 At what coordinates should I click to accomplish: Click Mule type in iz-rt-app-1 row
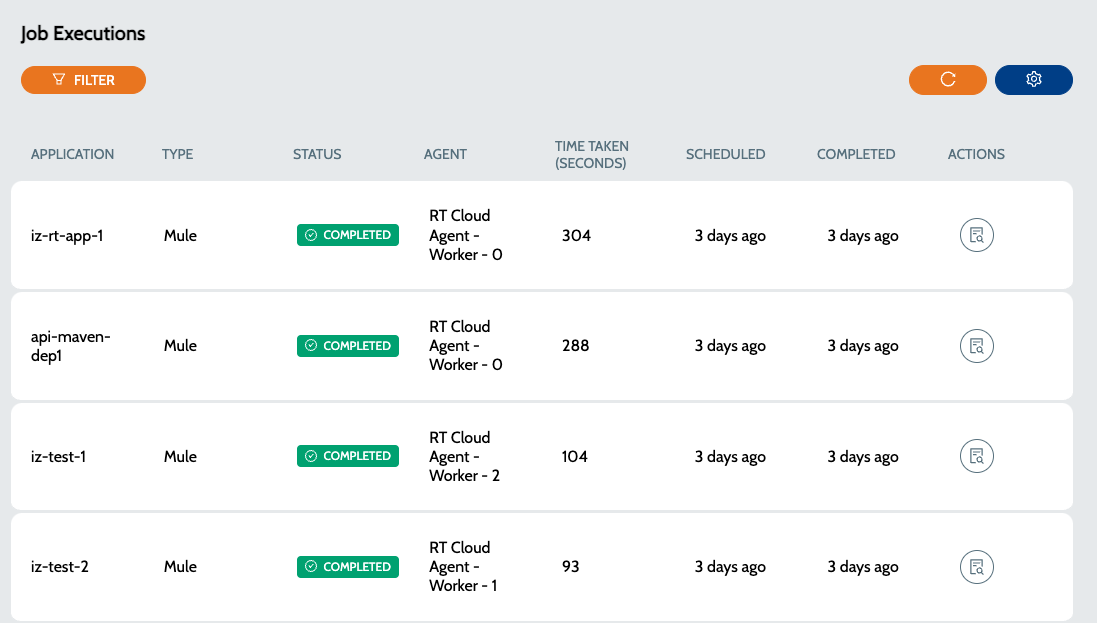pos(180,235)
